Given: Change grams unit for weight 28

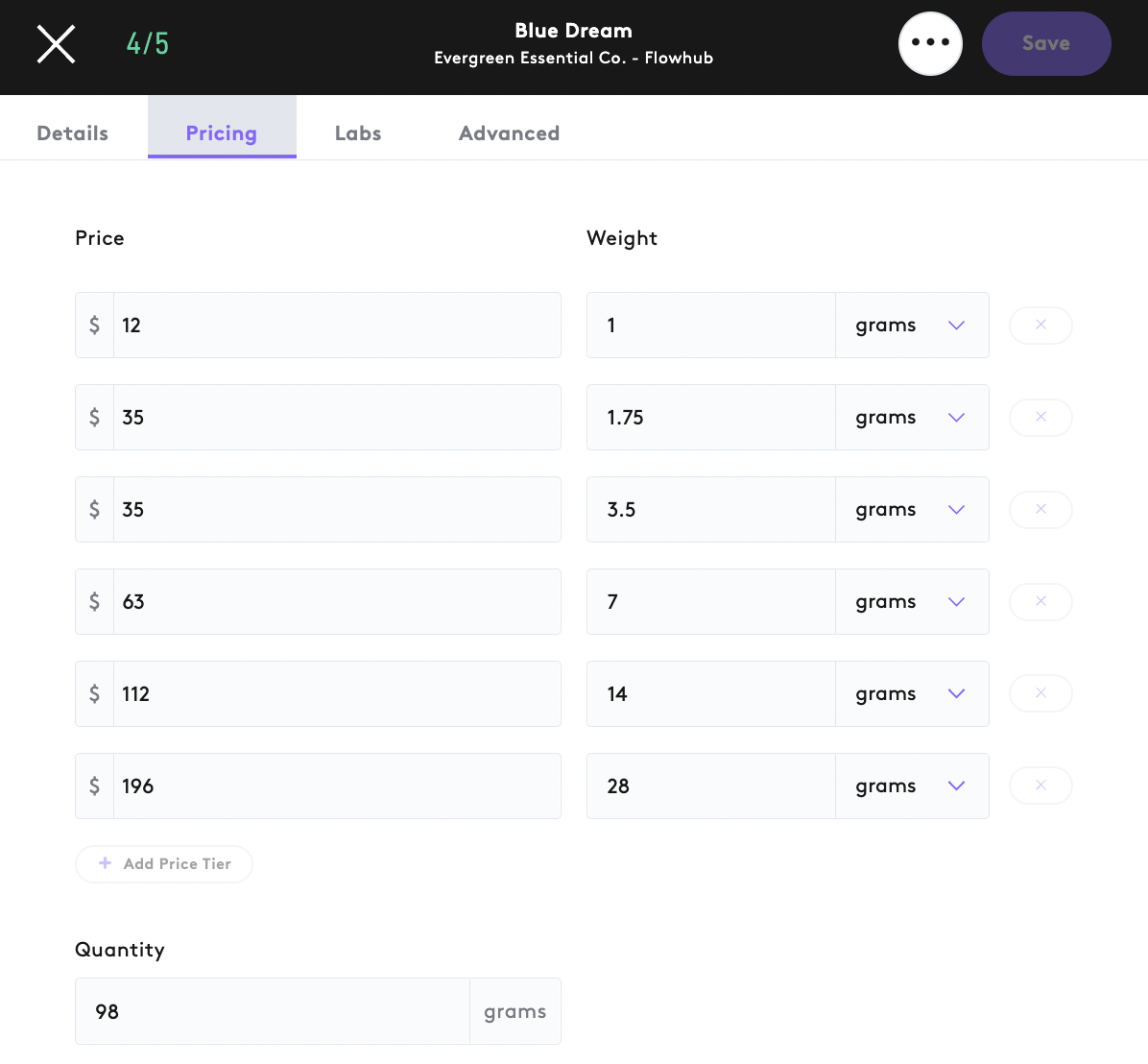Looking at the screenshot, I should pyautogui.click(x=912, y=786).
